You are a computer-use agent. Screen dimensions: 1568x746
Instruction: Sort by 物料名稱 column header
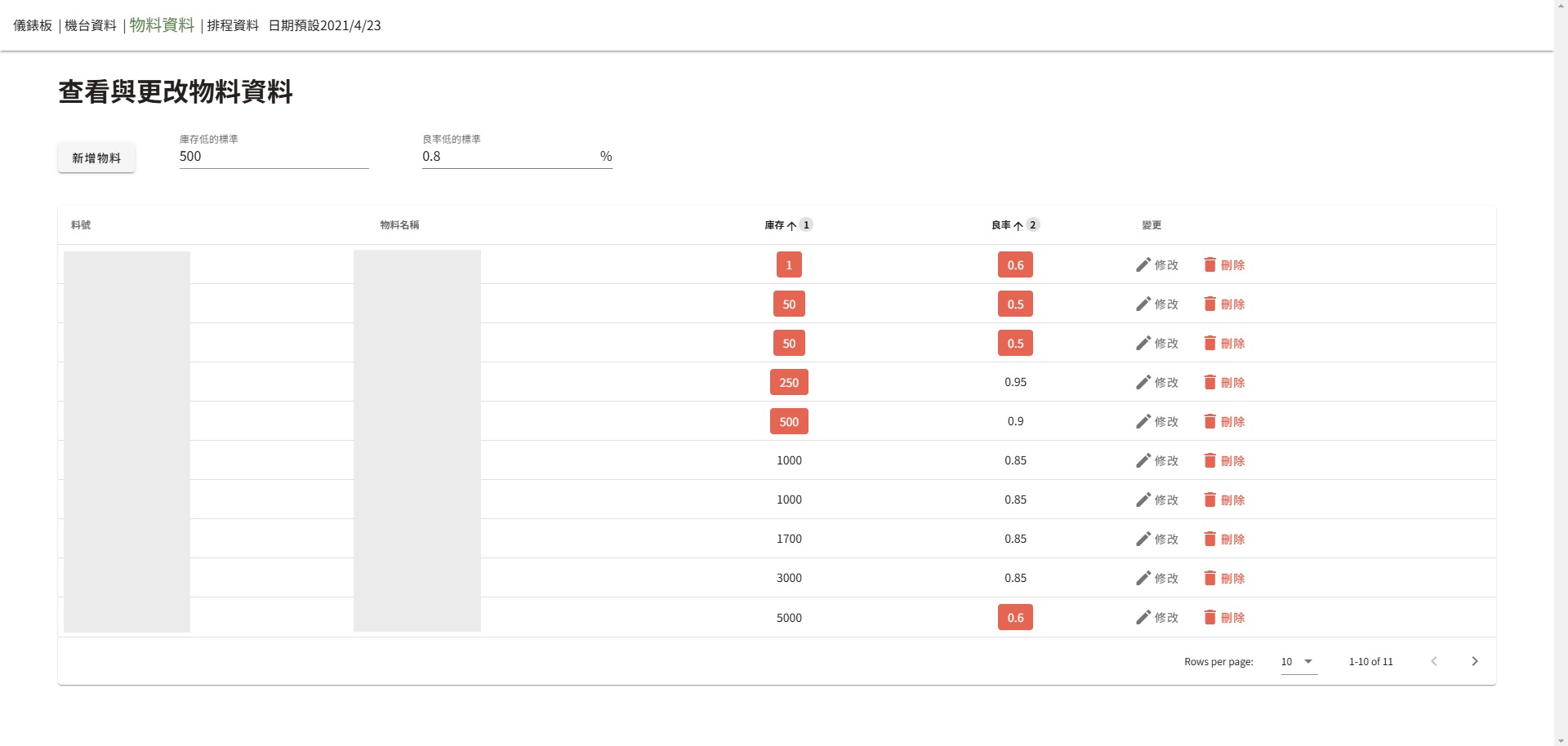pos(399,225)
